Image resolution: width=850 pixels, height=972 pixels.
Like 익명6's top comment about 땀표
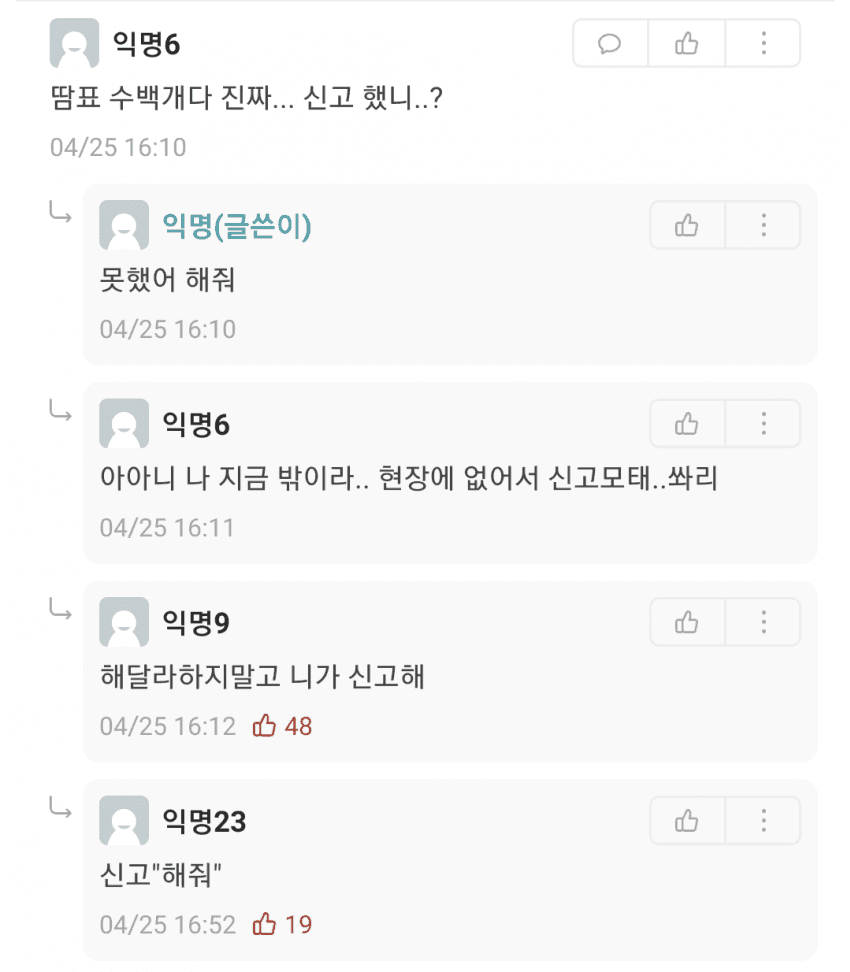[687, 44]
